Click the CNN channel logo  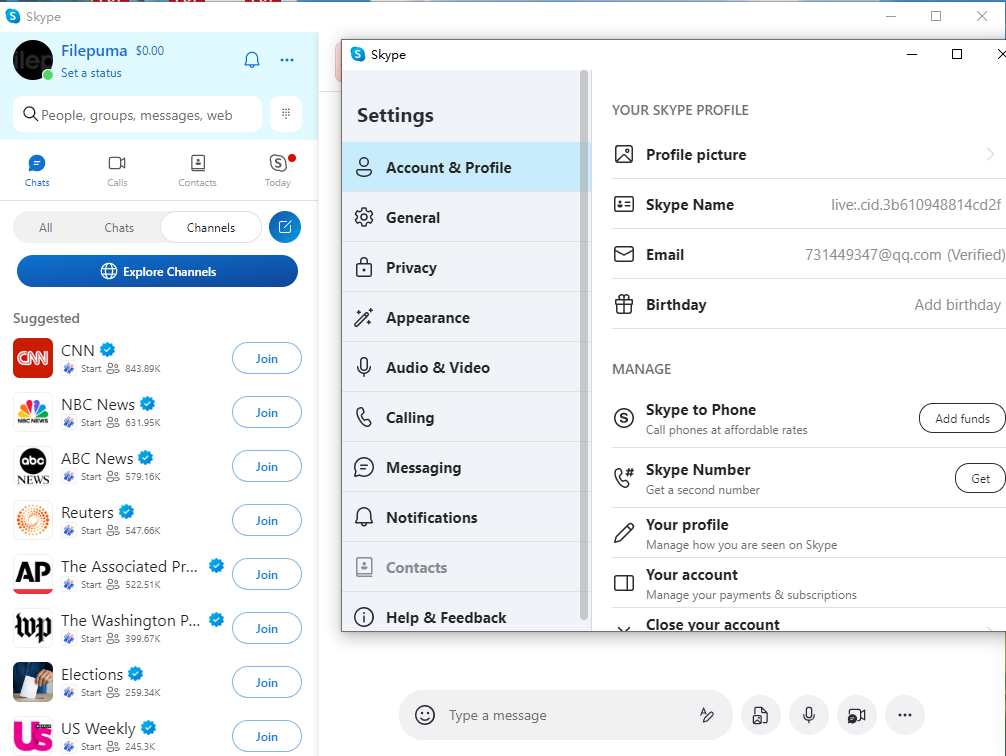click(x=33, y=358)
